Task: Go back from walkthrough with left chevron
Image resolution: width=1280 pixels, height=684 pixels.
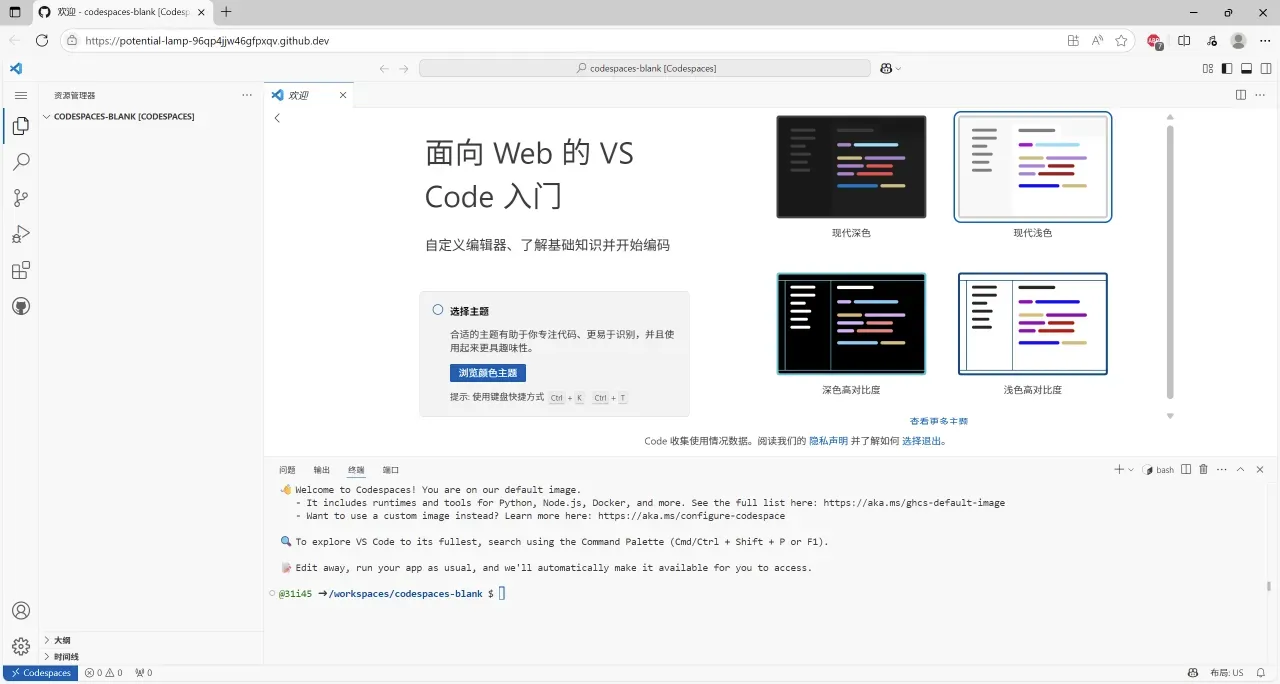Action: pyautogui.click(x=277, y=118)
